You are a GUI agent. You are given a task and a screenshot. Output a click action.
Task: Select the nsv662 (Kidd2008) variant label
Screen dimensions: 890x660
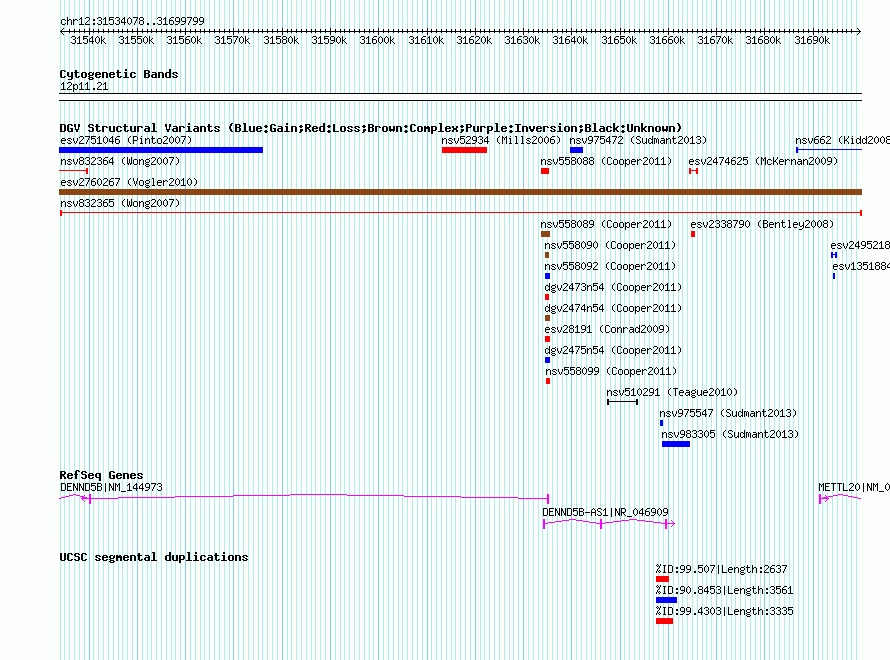point(842,140)
